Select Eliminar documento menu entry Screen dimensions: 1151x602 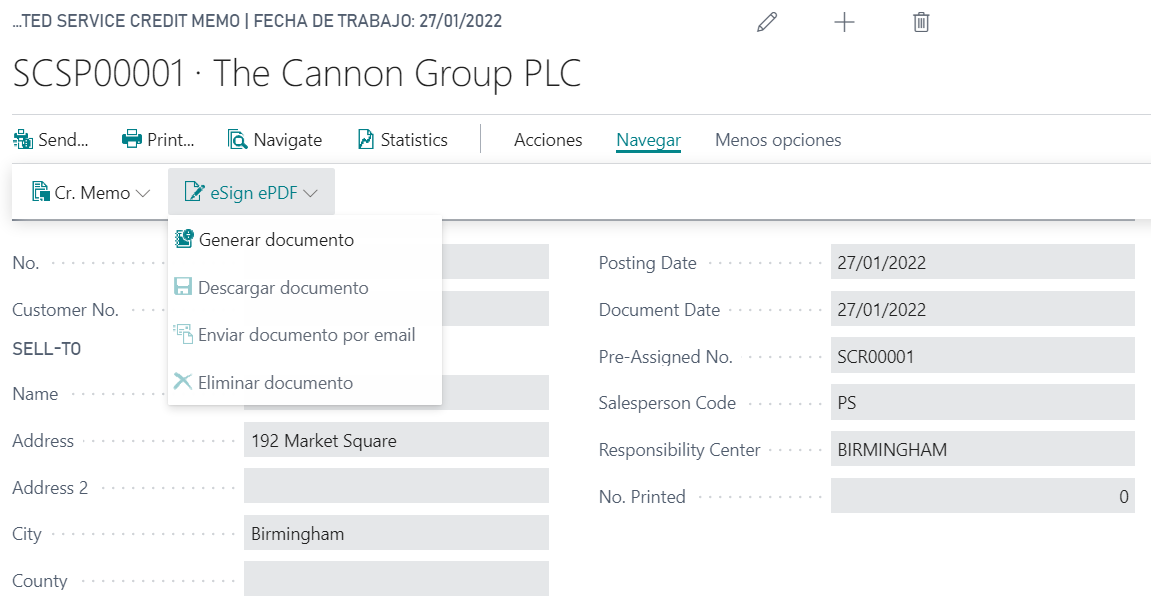[275, 383]
